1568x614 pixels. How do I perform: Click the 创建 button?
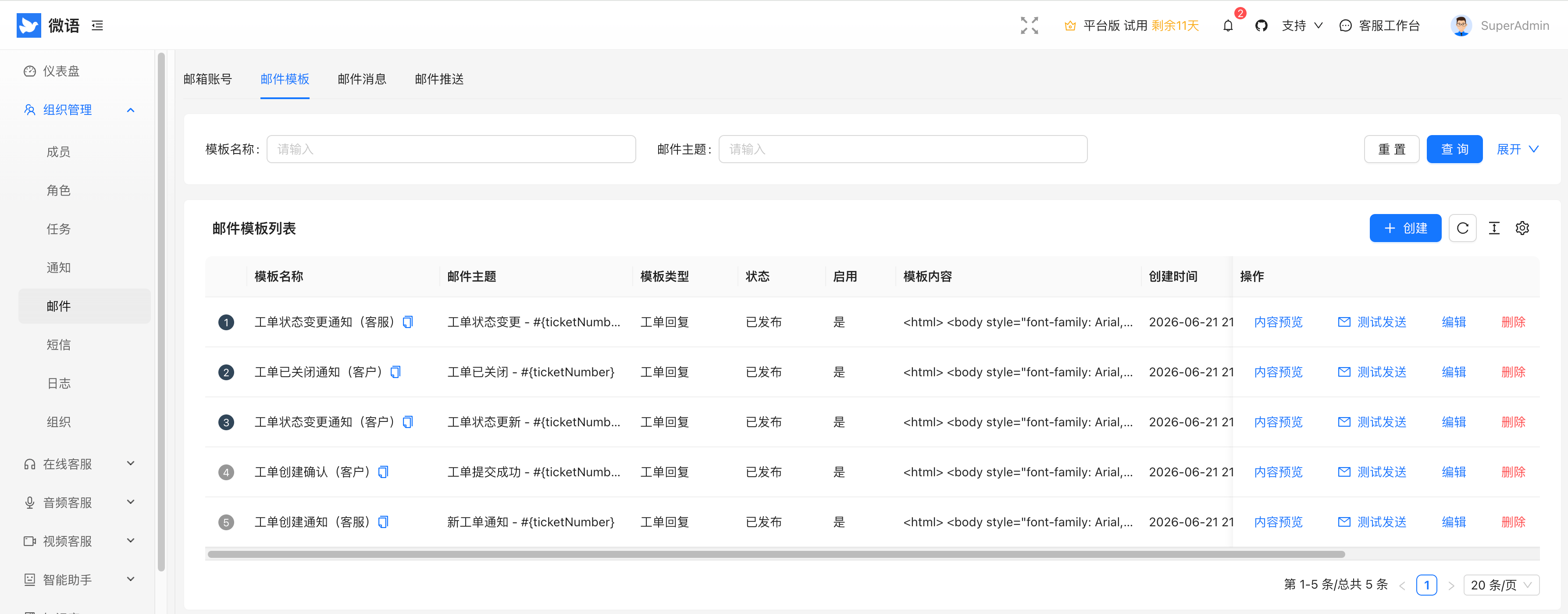click(x=1405, y=228)
